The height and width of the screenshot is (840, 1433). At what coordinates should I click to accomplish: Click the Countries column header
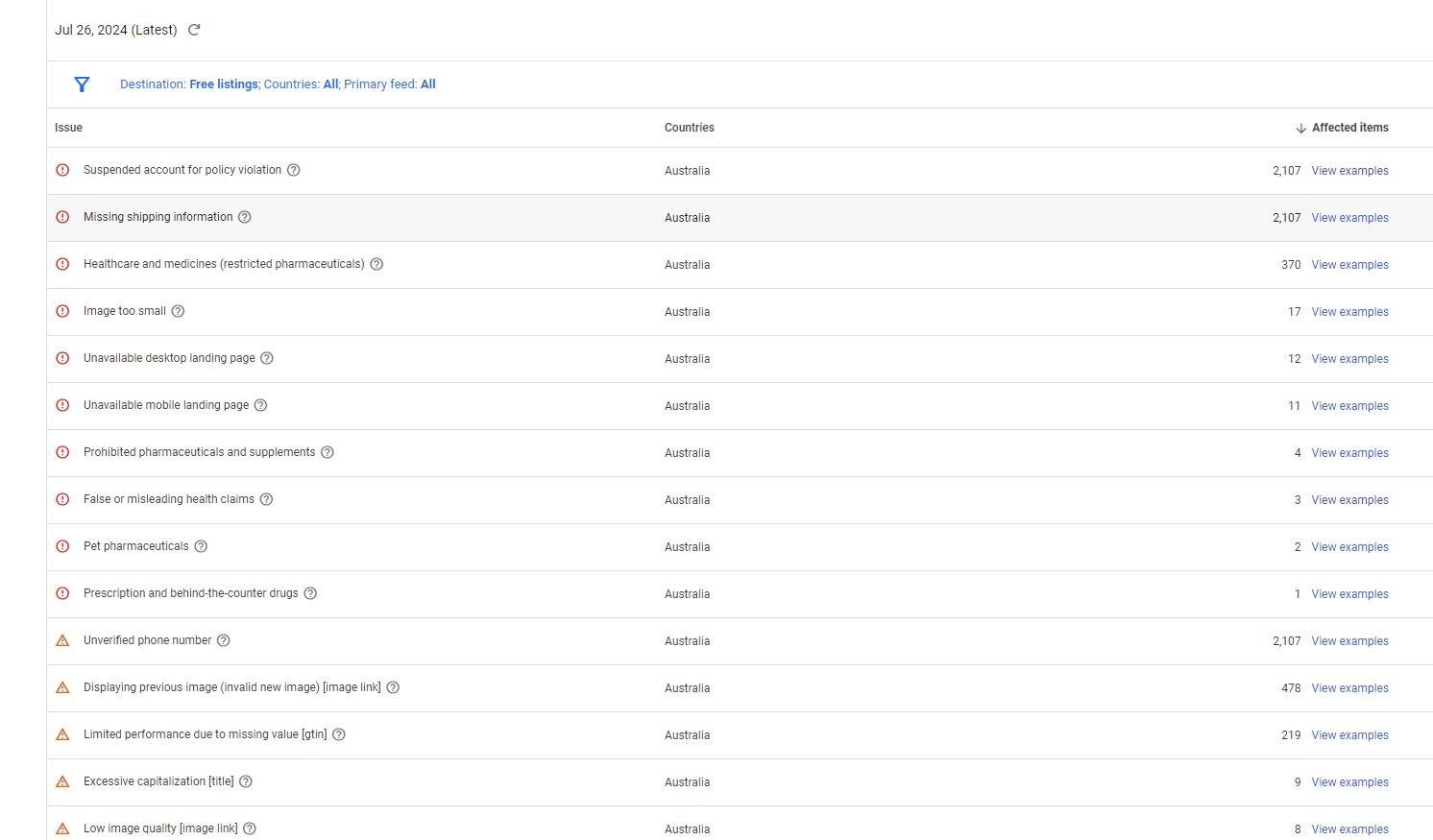689,128
